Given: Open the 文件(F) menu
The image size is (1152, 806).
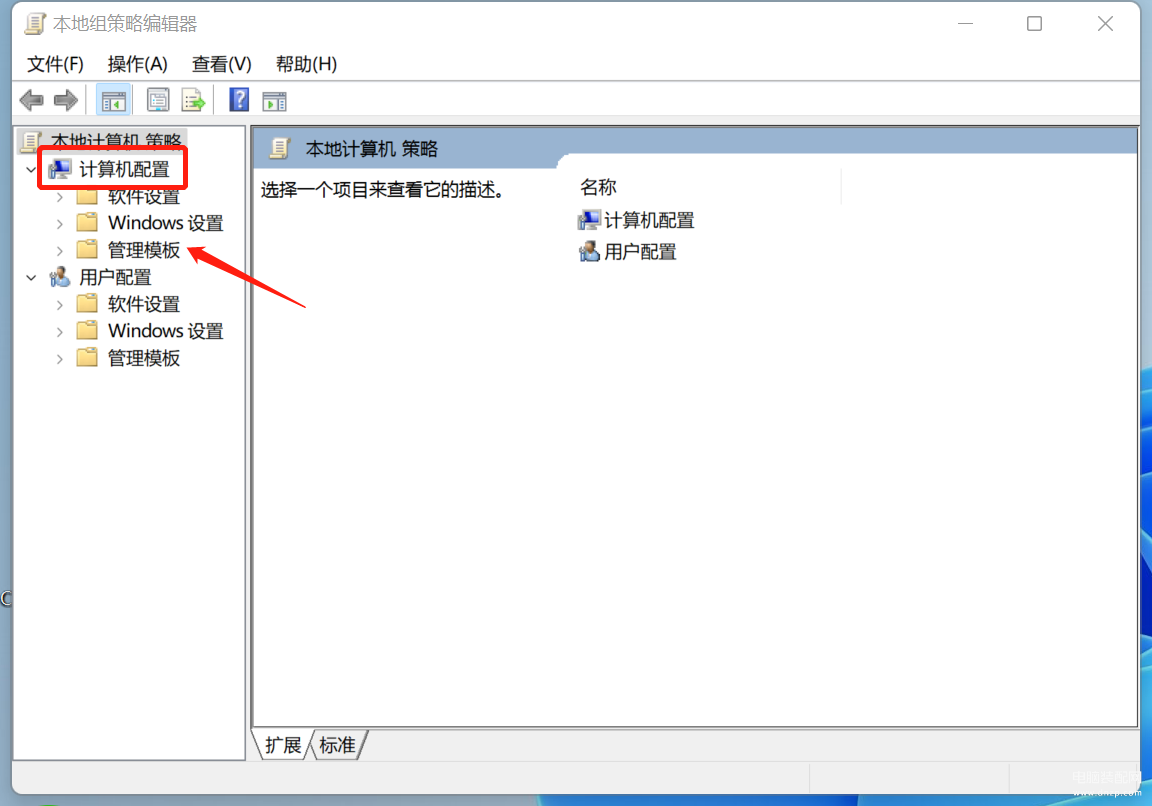Looking at the screenshot, I should point(55,64).
